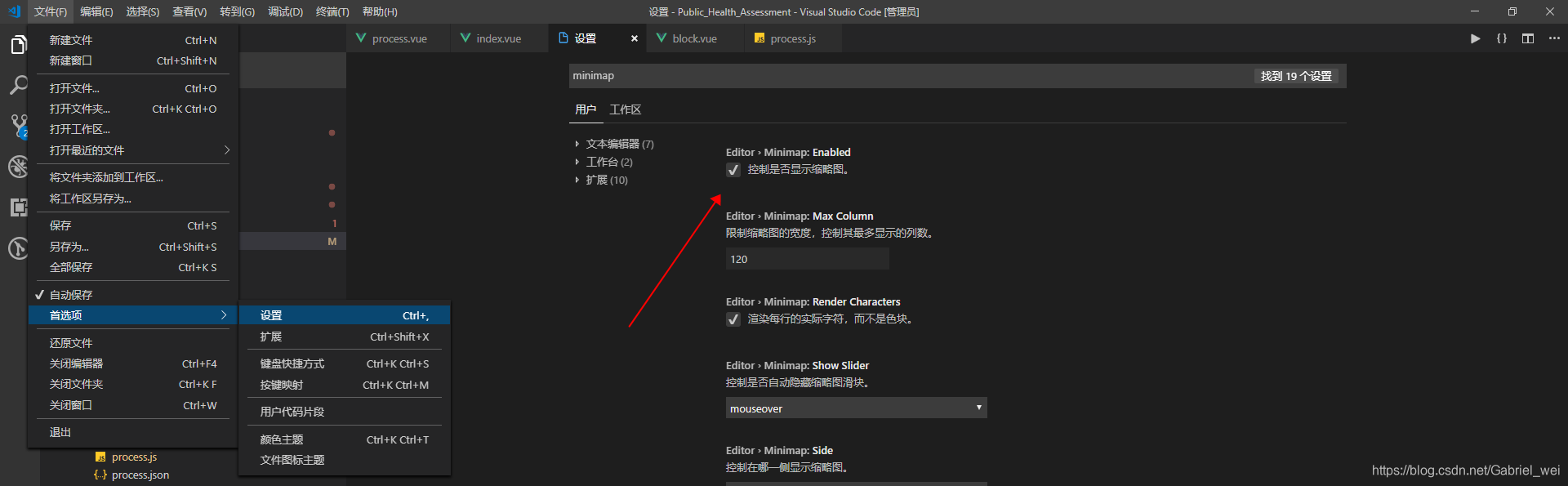Open the 查看(V) menu

click(189, 11)
